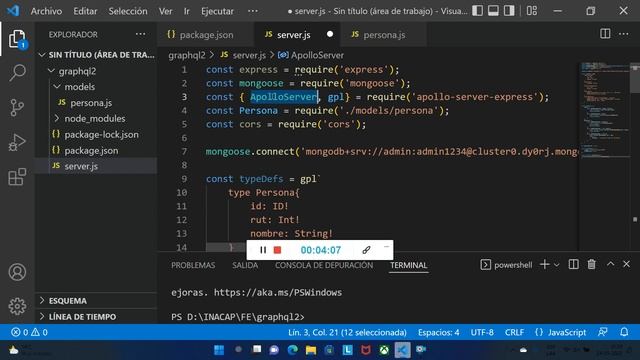
Task: Split the terminal
Action: tap(573, 264)
